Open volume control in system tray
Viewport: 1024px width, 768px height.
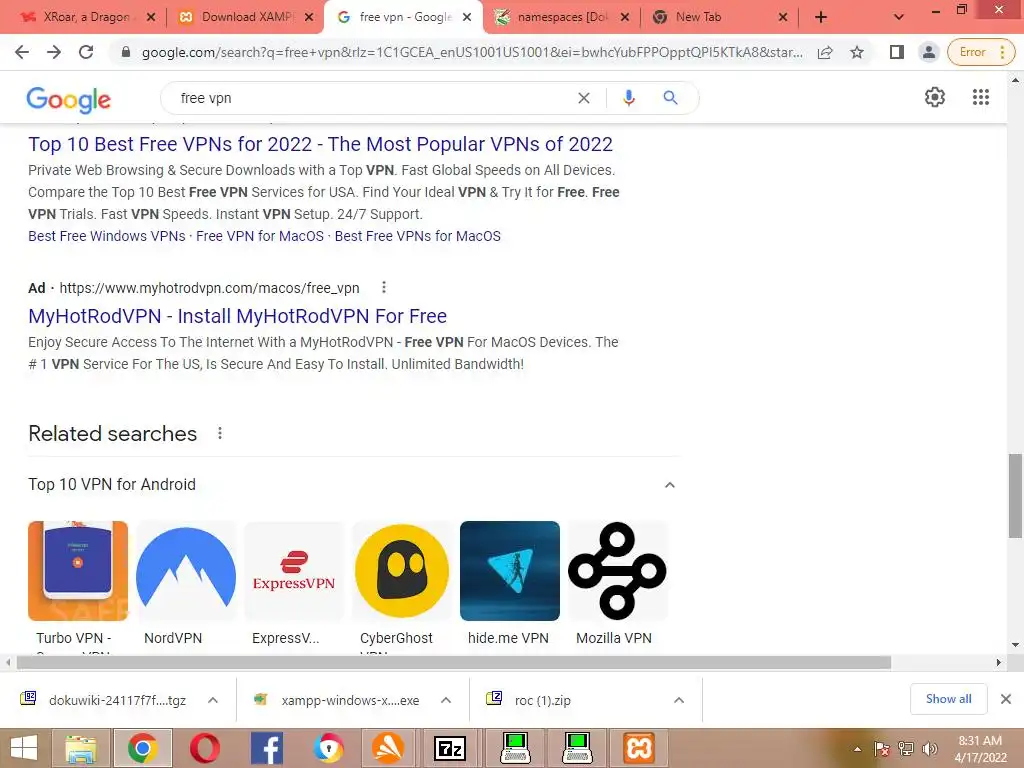[x=929, y=749]
